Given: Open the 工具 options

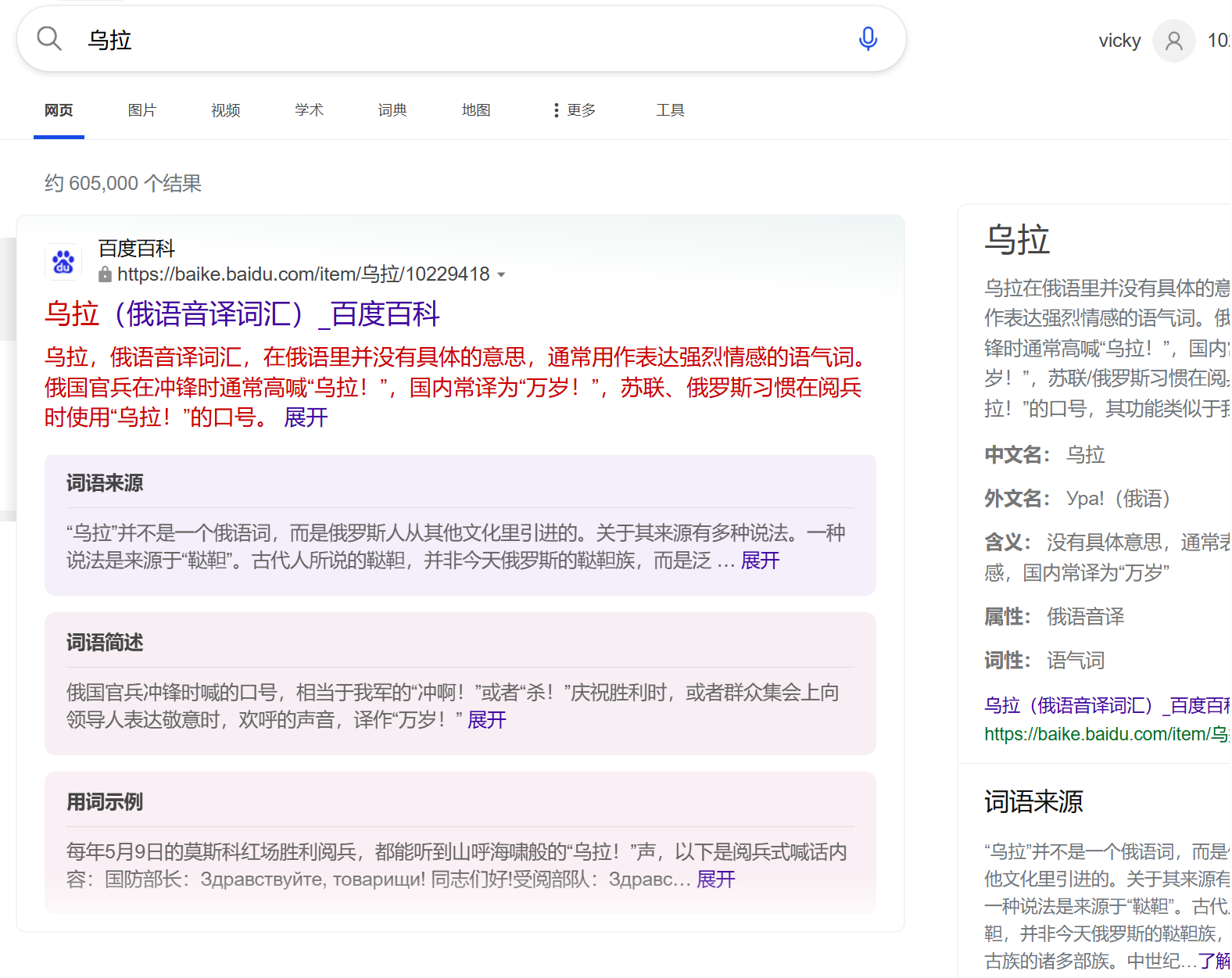Looking at the screenshot, I should click(x=670, y=110).
